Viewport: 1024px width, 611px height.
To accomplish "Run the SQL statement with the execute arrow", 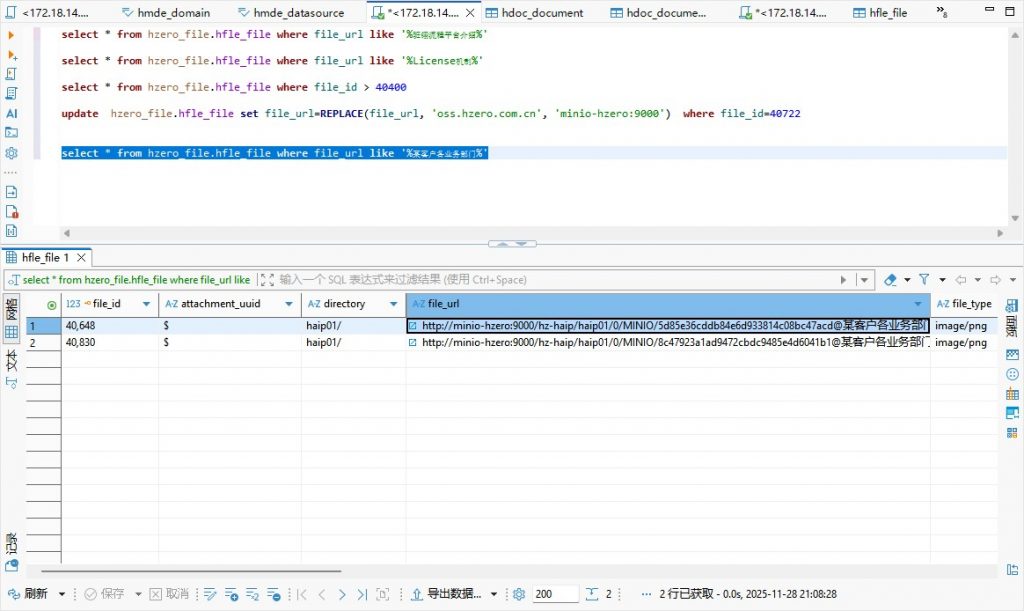I will [x=12, y=34].
